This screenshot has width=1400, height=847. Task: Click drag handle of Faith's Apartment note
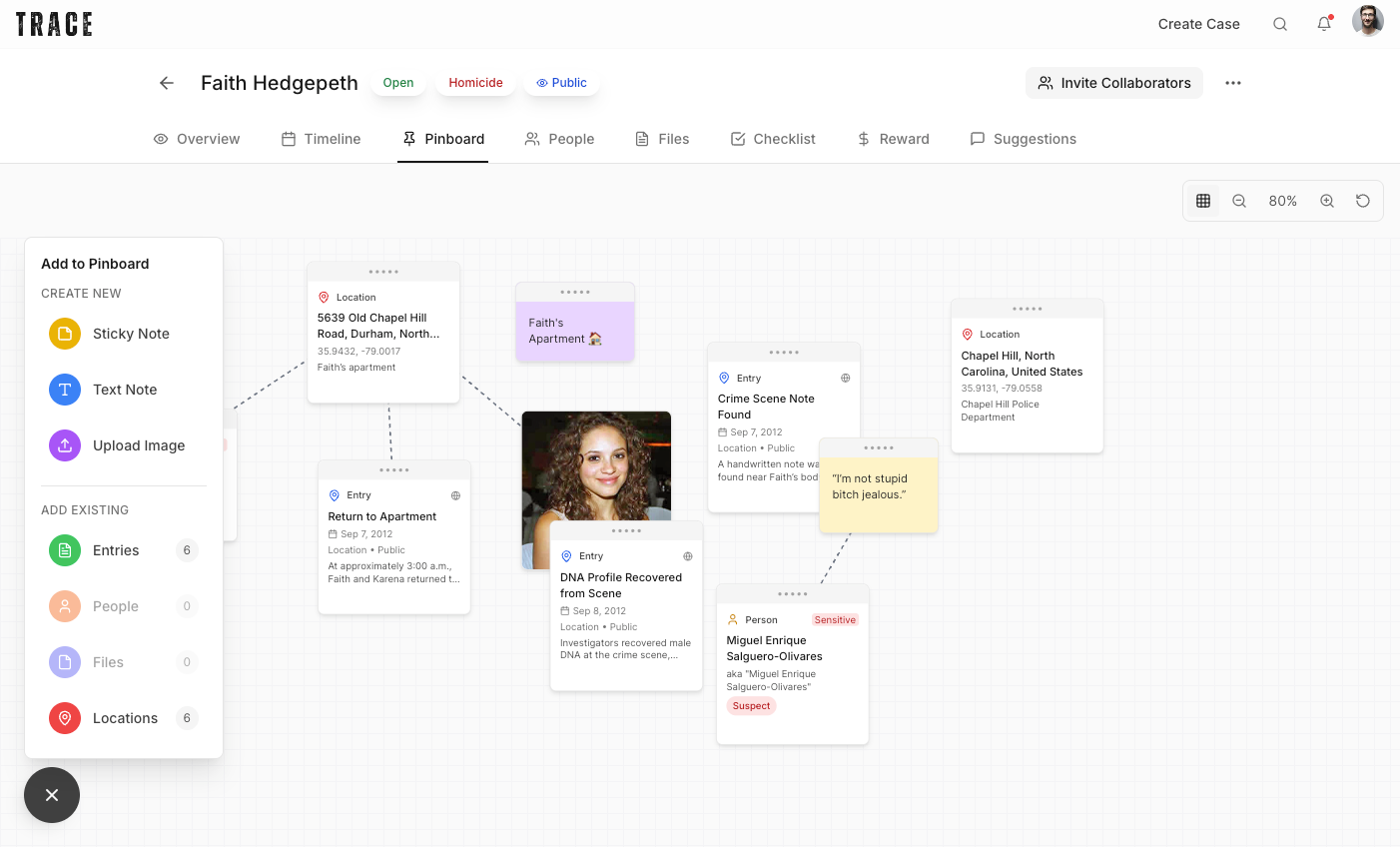[575, 292]
